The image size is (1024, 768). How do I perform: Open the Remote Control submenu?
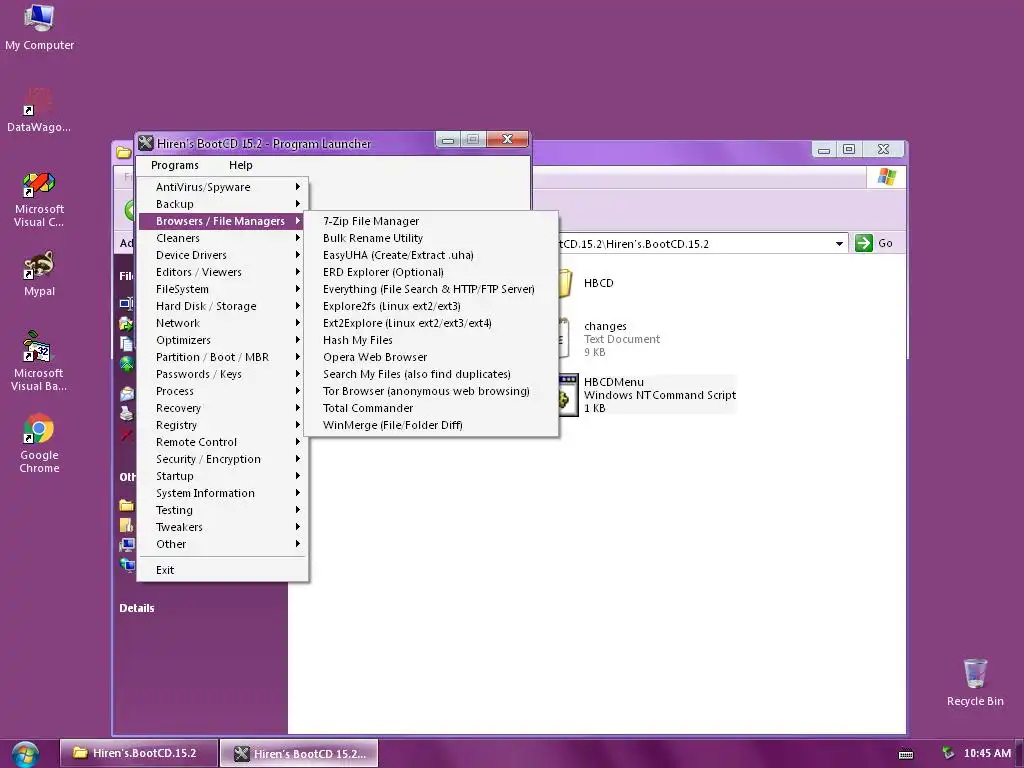click(222, 441)
